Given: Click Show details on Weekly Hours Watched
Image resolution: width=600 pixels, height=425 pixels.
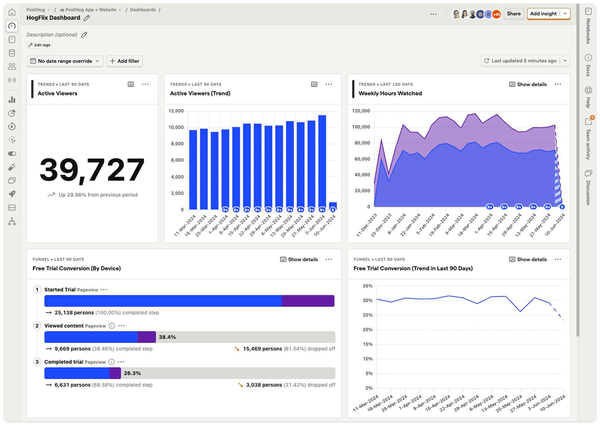Looking at the screenshot, I should coord(528,84).
